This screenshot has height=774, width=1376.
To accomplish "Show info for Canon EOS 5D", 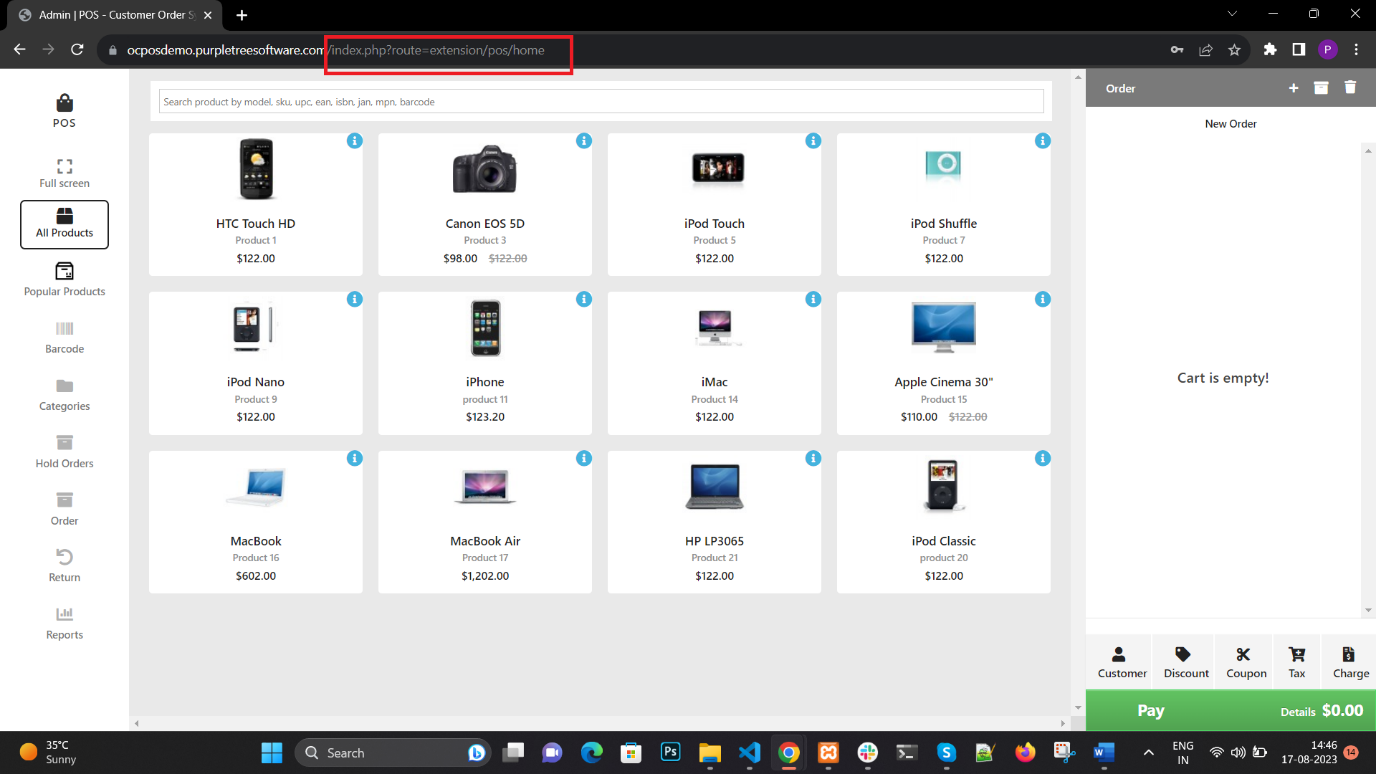I will click(x=584, y=141).
